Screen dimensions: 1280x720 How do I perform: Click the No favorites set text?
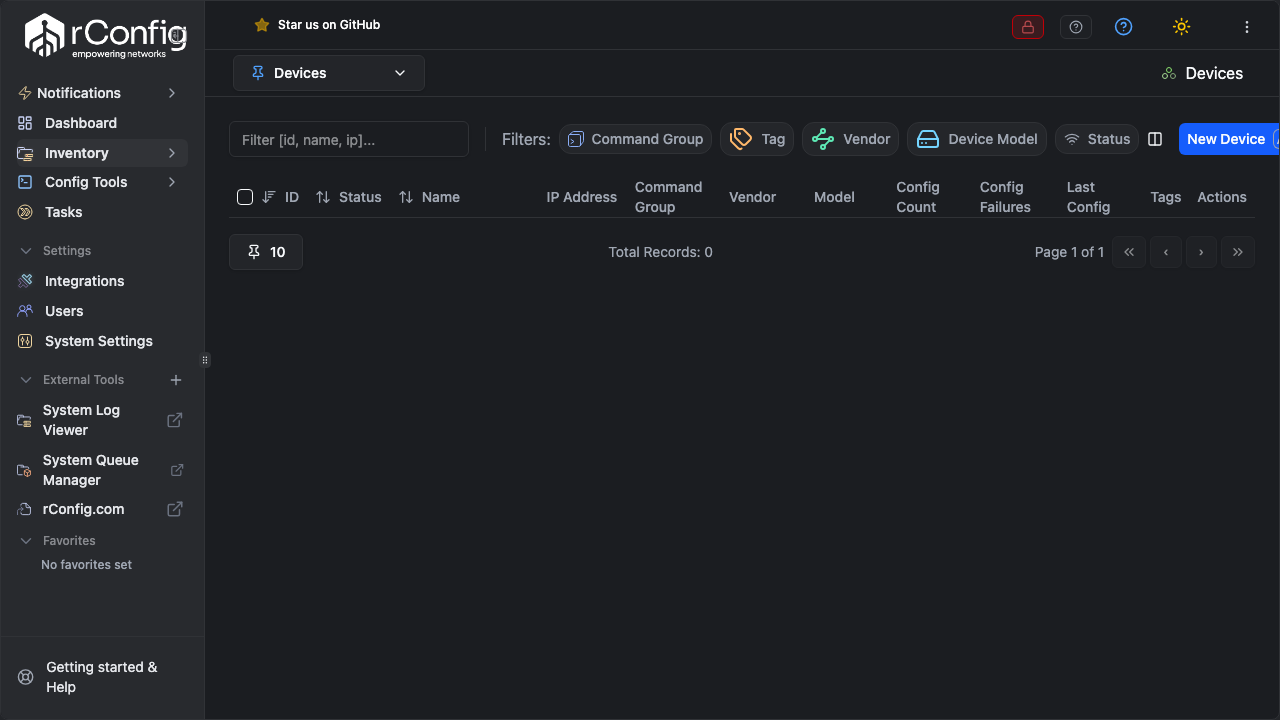(87, 565)
